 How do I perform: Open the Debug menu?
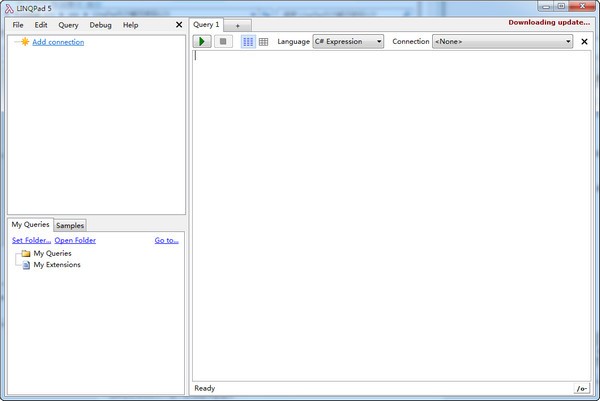100,24
